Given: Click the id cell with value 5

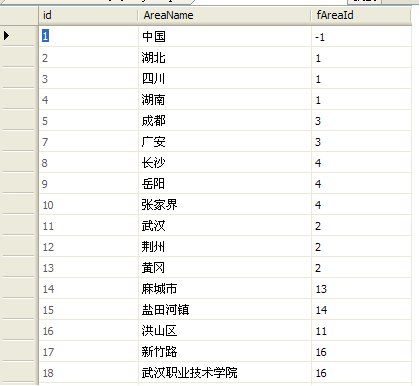Looking at the screenshot, I should pos(88,121).
